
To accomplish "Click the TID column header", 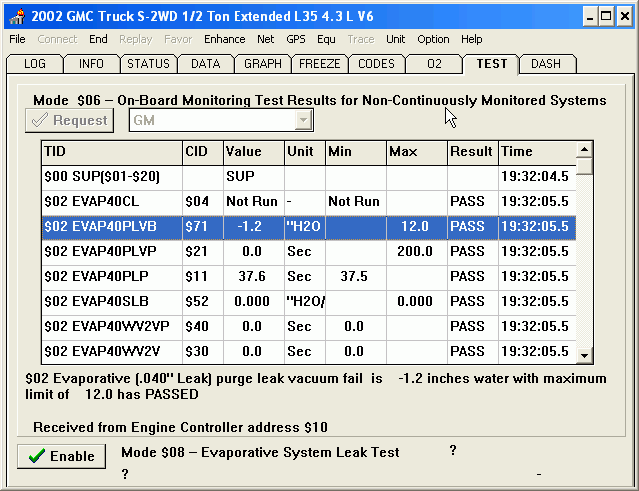I will click(110, 151).
